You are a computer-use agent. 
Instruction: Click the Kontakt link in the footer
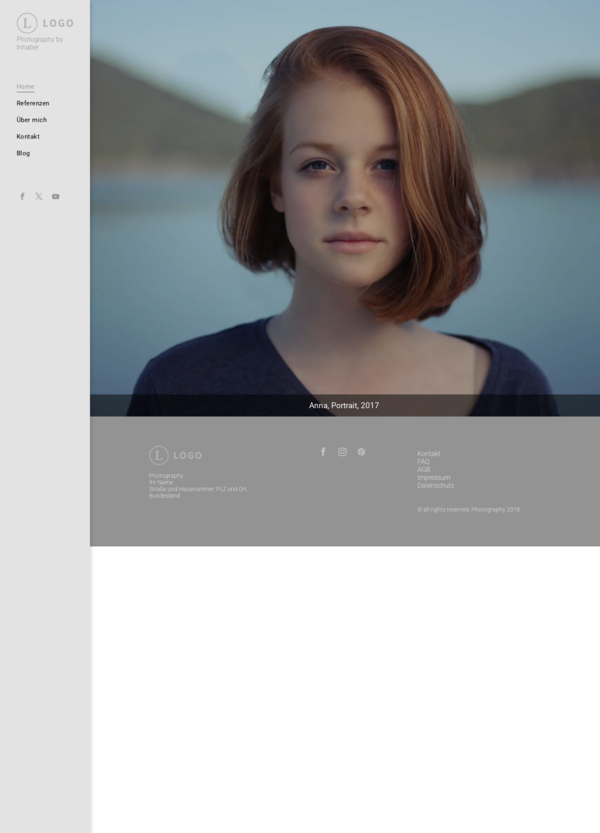[428, 454]
